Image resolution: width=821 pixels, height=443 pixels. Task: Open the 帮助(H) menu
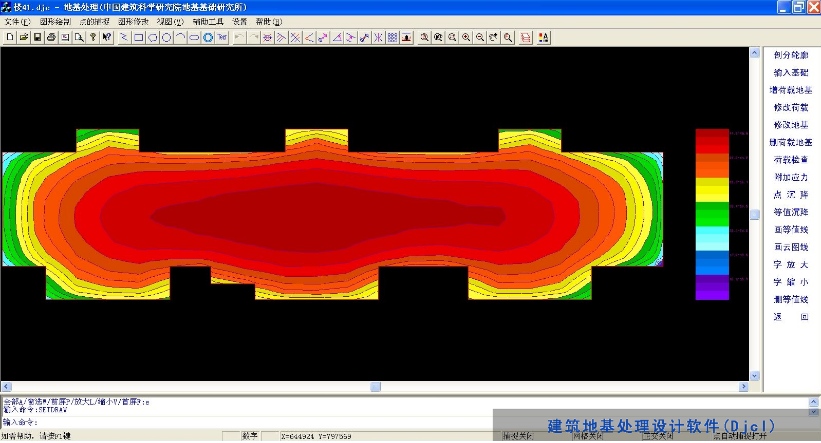tap(269, 21)
